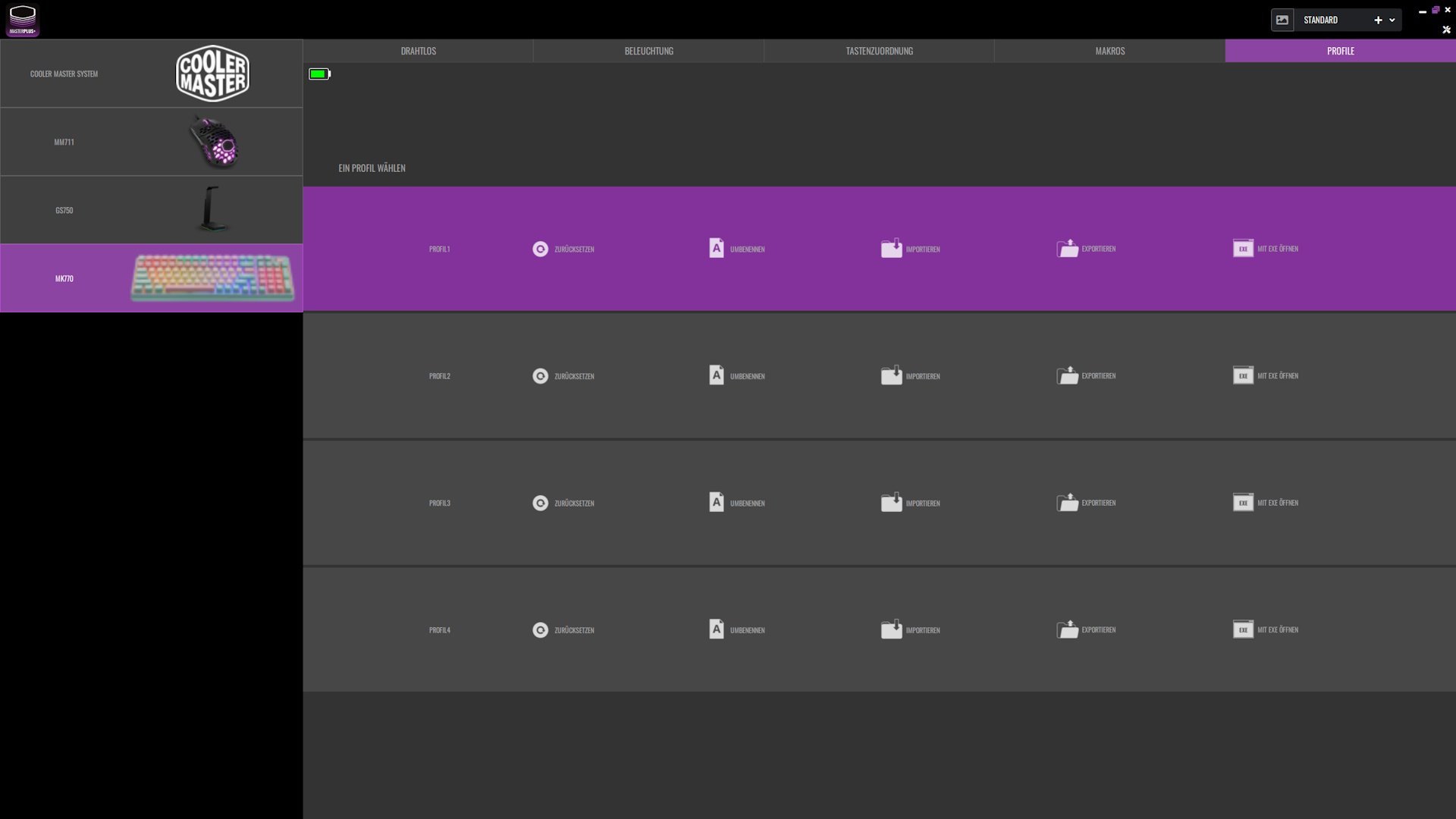Select the Profil2 label
The height and width of the screenshot is (819, 1456).
(x=439, y=376)
